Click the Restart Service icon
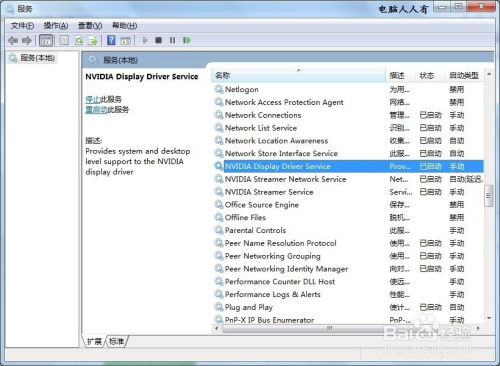Viewport: 500px width, 366px height. [x=187, y=40]
